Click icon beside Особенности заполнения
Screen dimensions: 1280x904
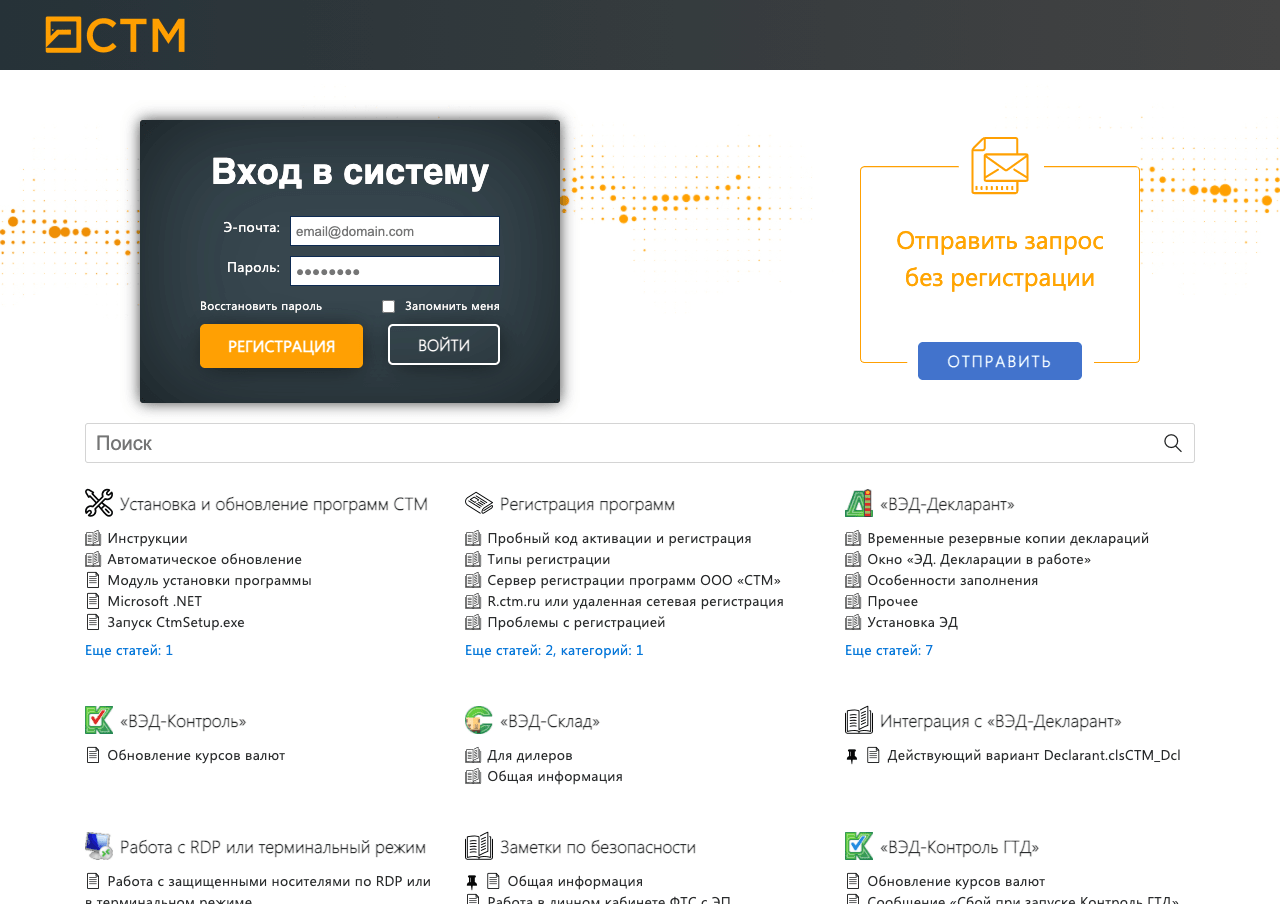click(853, 580)
